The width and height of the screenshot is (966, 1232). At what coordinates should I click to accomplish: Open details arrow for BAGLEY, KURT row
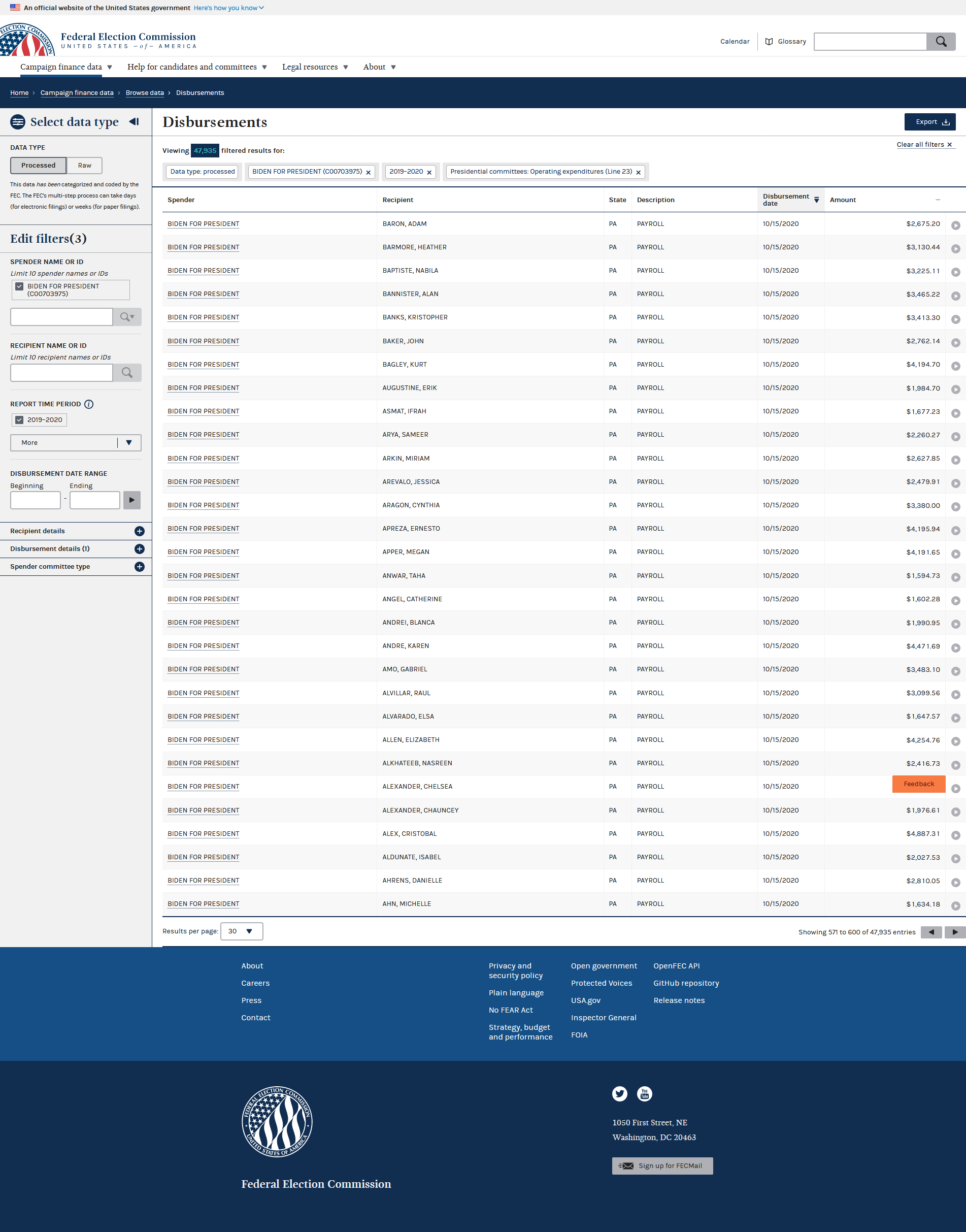955,366
